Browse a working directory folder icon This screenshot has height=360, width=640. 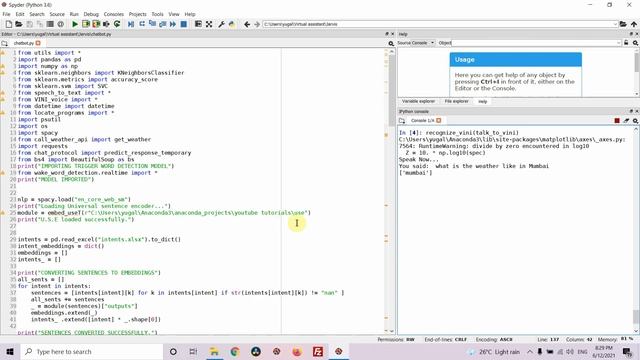pyautogui.click(x=623, y=24)
